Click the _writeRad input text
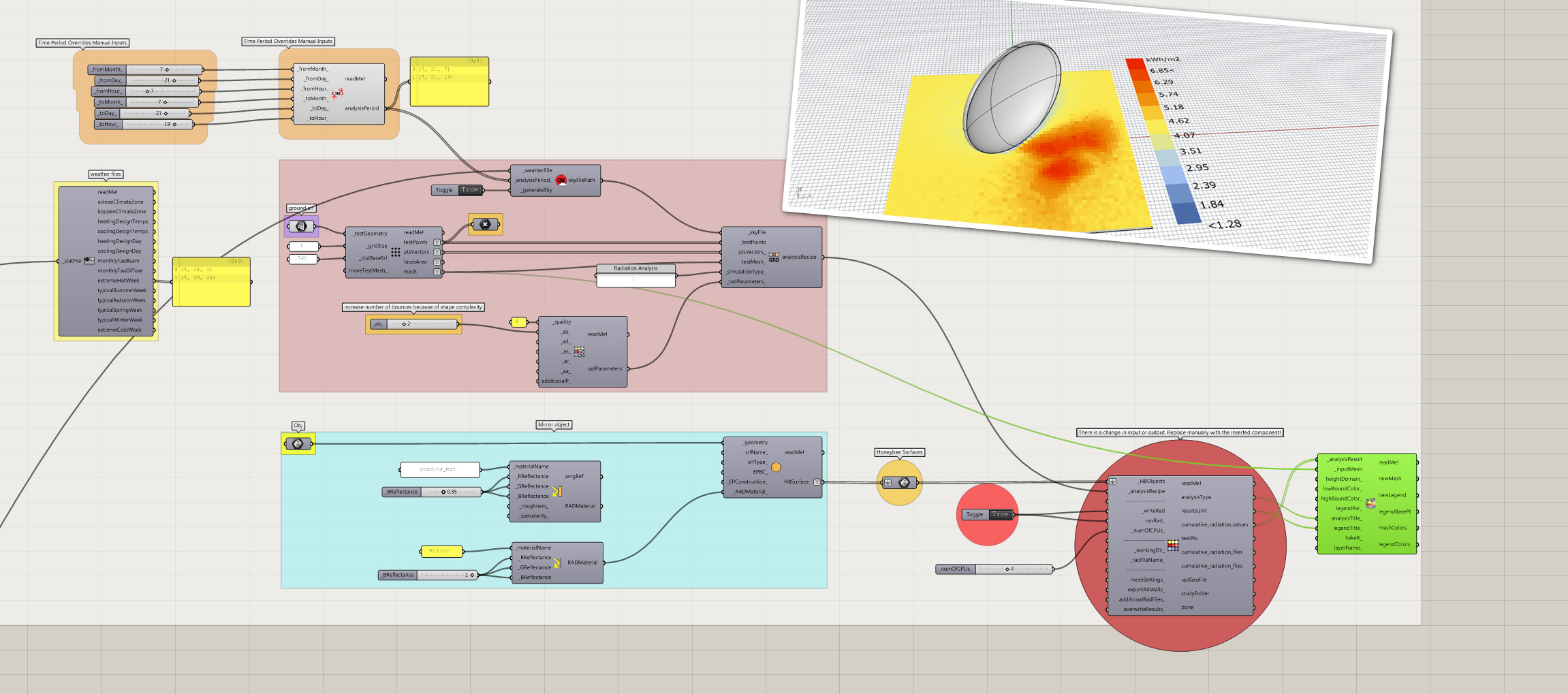 pyautogui.click(x=1153, y=511)
